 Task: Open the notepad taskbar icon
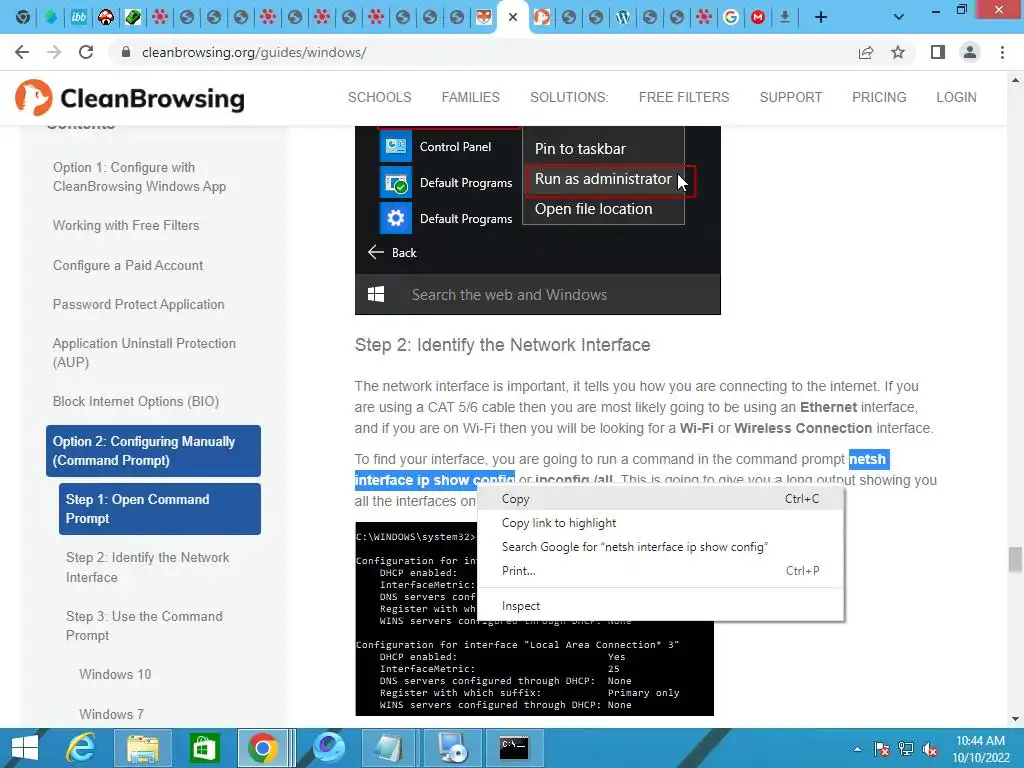tap(389, 748)
